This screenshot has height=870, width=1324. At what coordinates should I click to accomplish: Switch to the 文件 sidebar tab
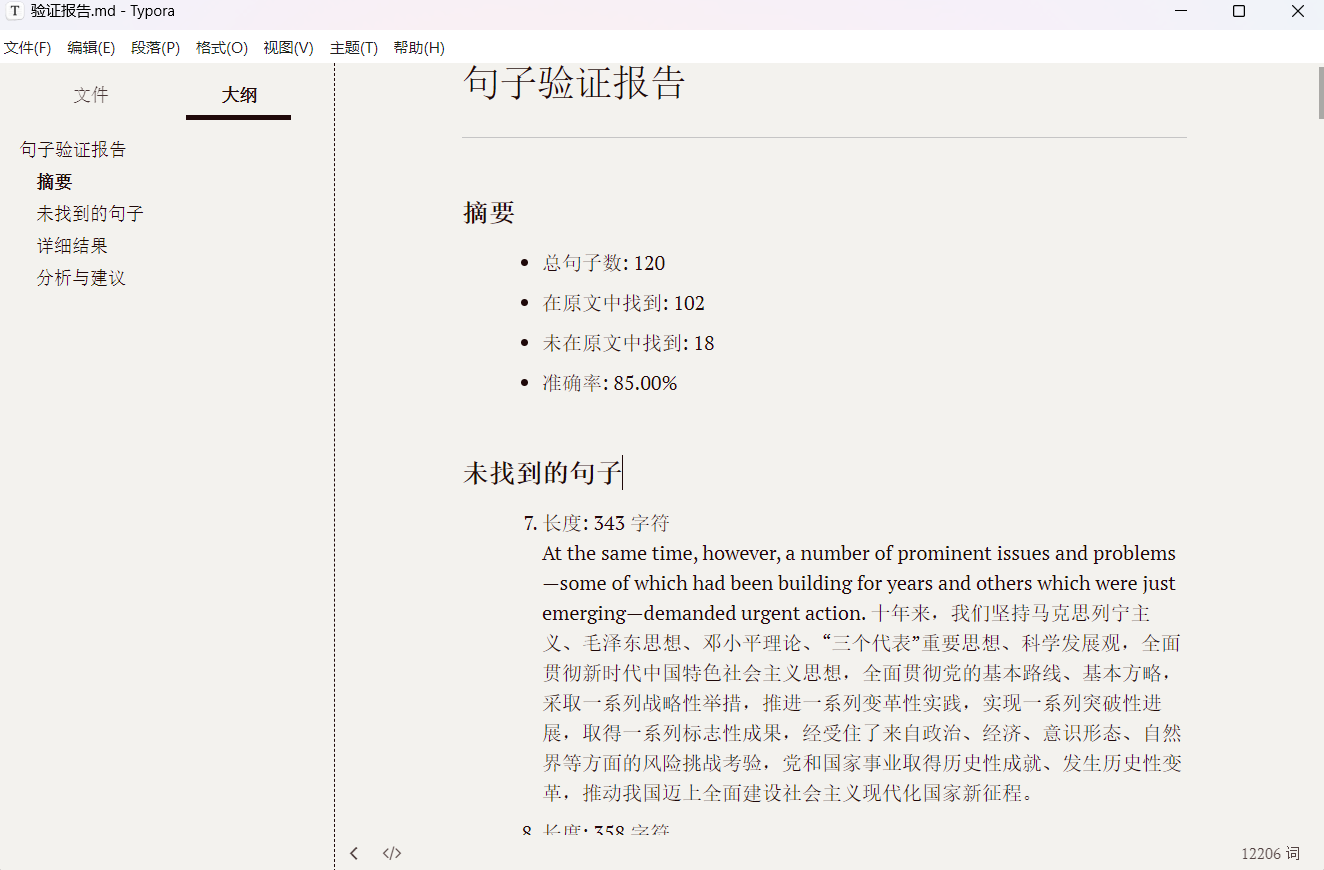(x=90, y=94)
